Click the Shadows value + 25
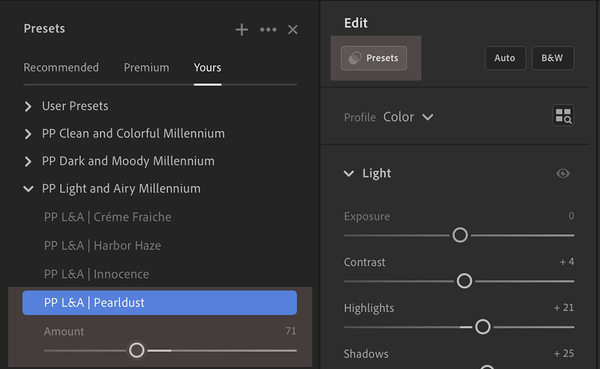This screenshot has height=369, width=600. tap(564, 354)
